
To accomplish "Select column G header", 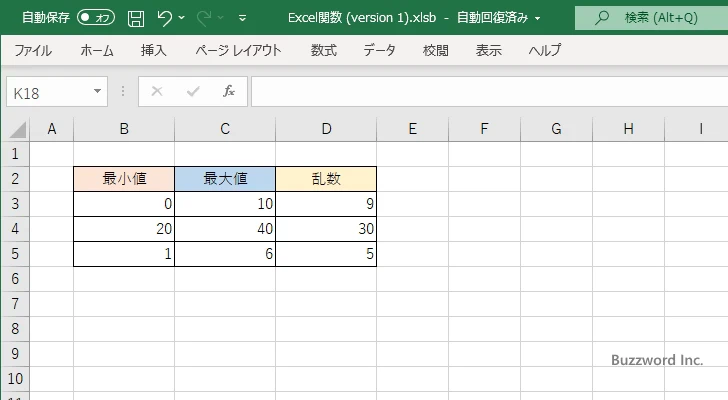I will pyautogui.click(x=556, y=129).
